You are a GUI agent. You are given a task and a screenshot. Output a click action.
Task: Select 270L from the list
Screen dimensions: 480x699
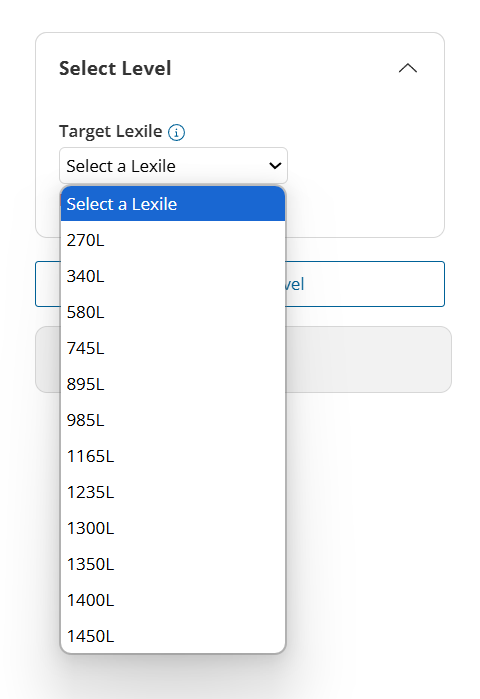(173, 240)
